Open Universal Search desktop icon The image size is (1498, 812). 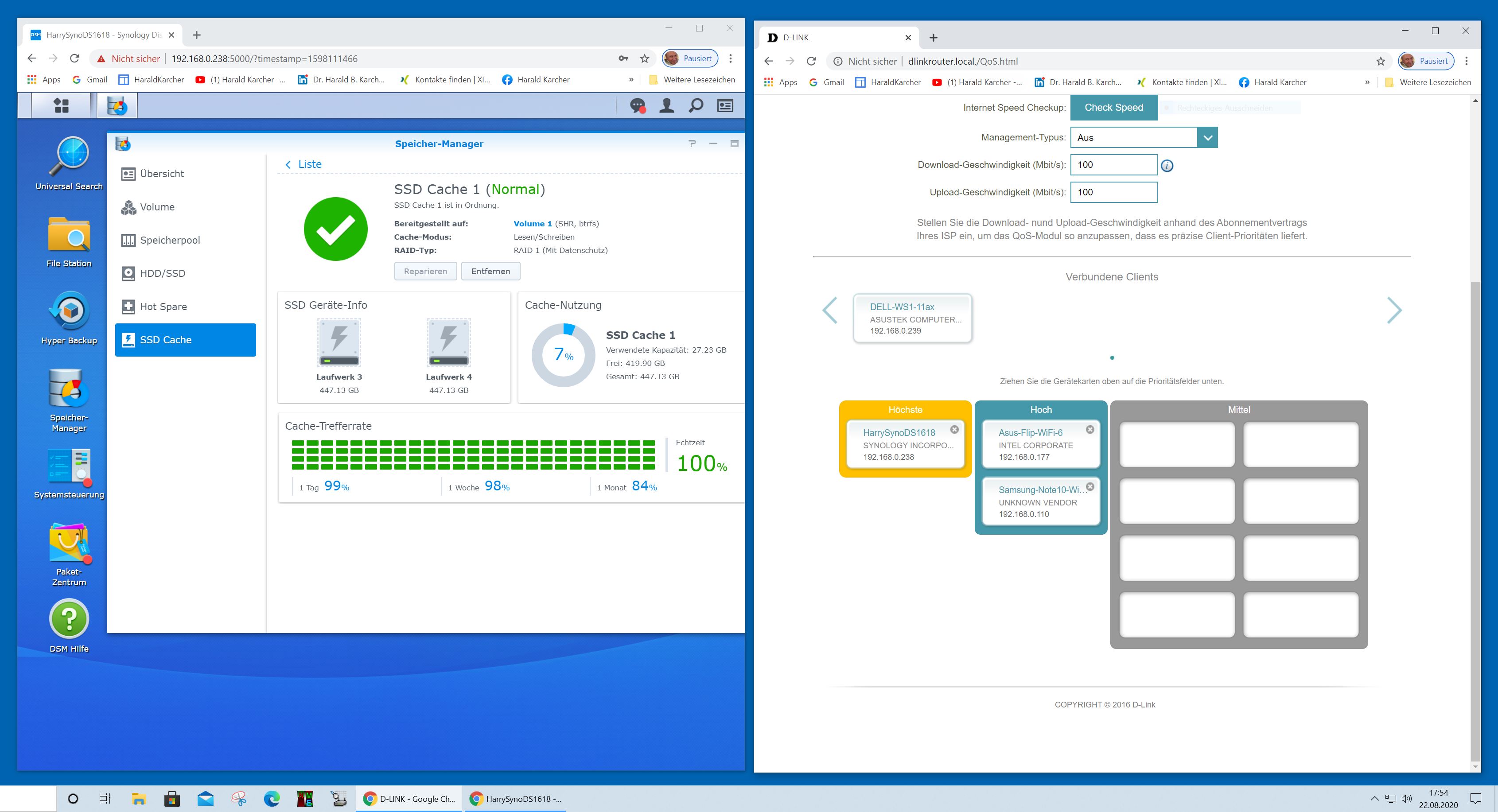(x=69, y=157)
